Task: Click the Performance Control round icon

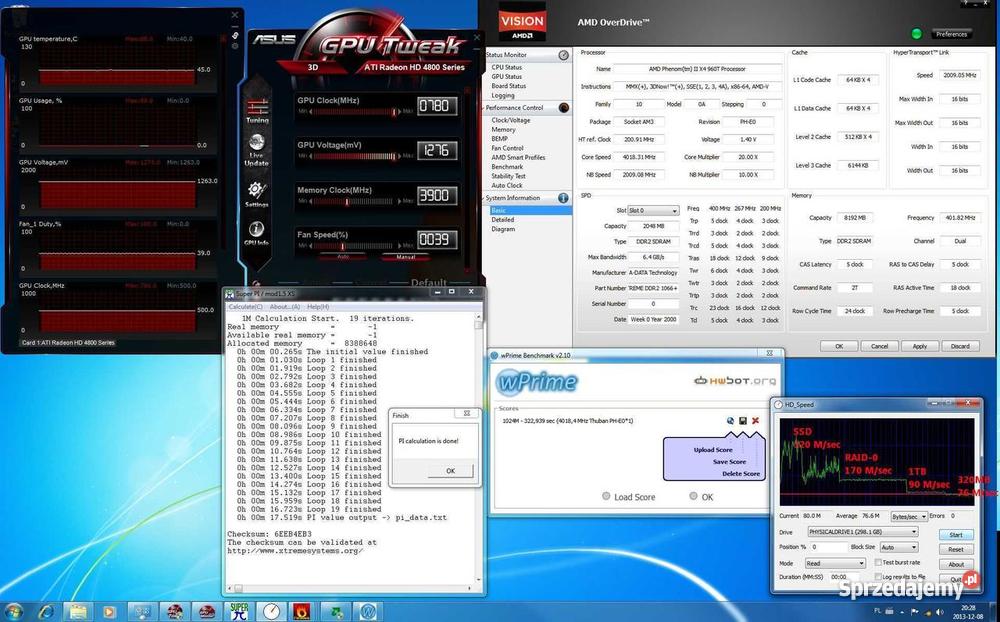Action: 564,108
